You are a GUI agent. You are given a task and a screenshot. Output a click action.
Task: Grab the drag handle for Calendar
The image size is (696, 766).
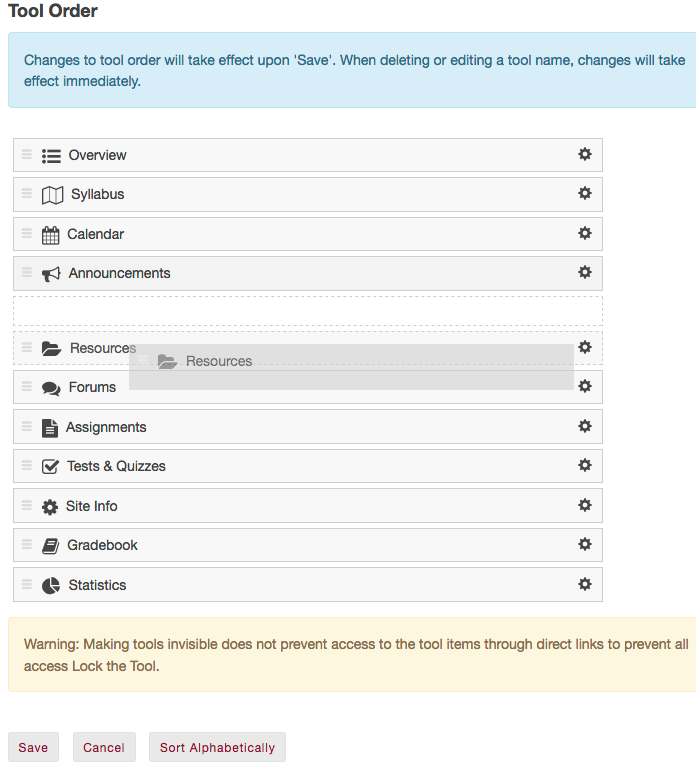[x=27, y=234]
